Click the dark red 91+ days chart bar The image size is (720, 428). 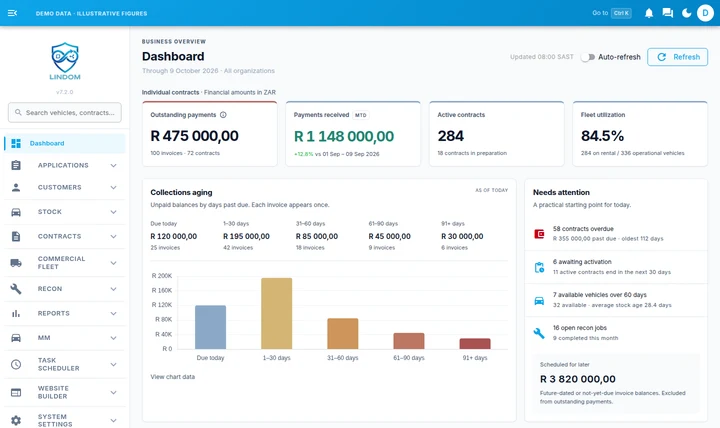pyautogui.click(x=475, y=344)
